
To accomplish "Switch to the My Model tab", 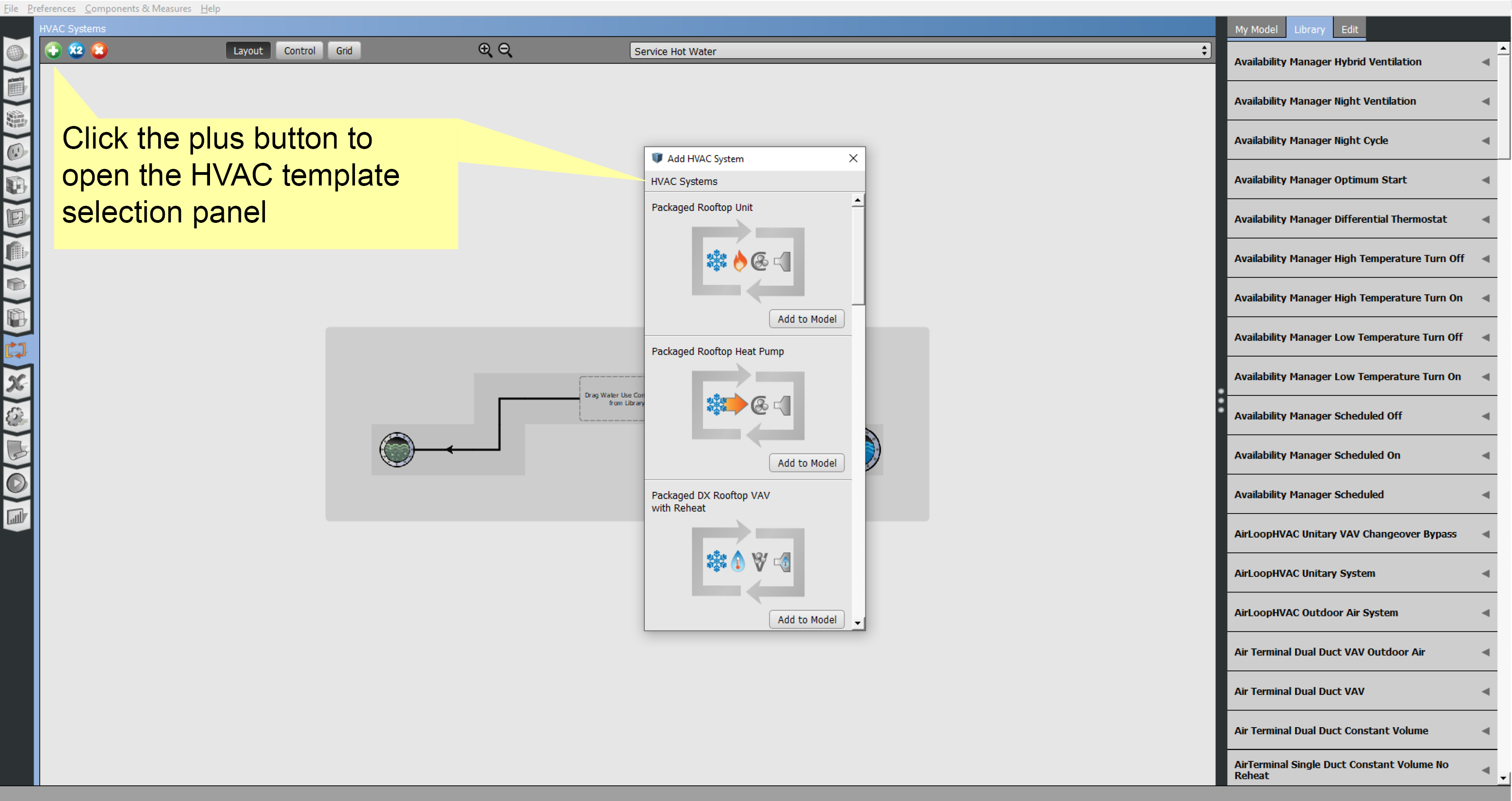I will tap(1256, 28).
